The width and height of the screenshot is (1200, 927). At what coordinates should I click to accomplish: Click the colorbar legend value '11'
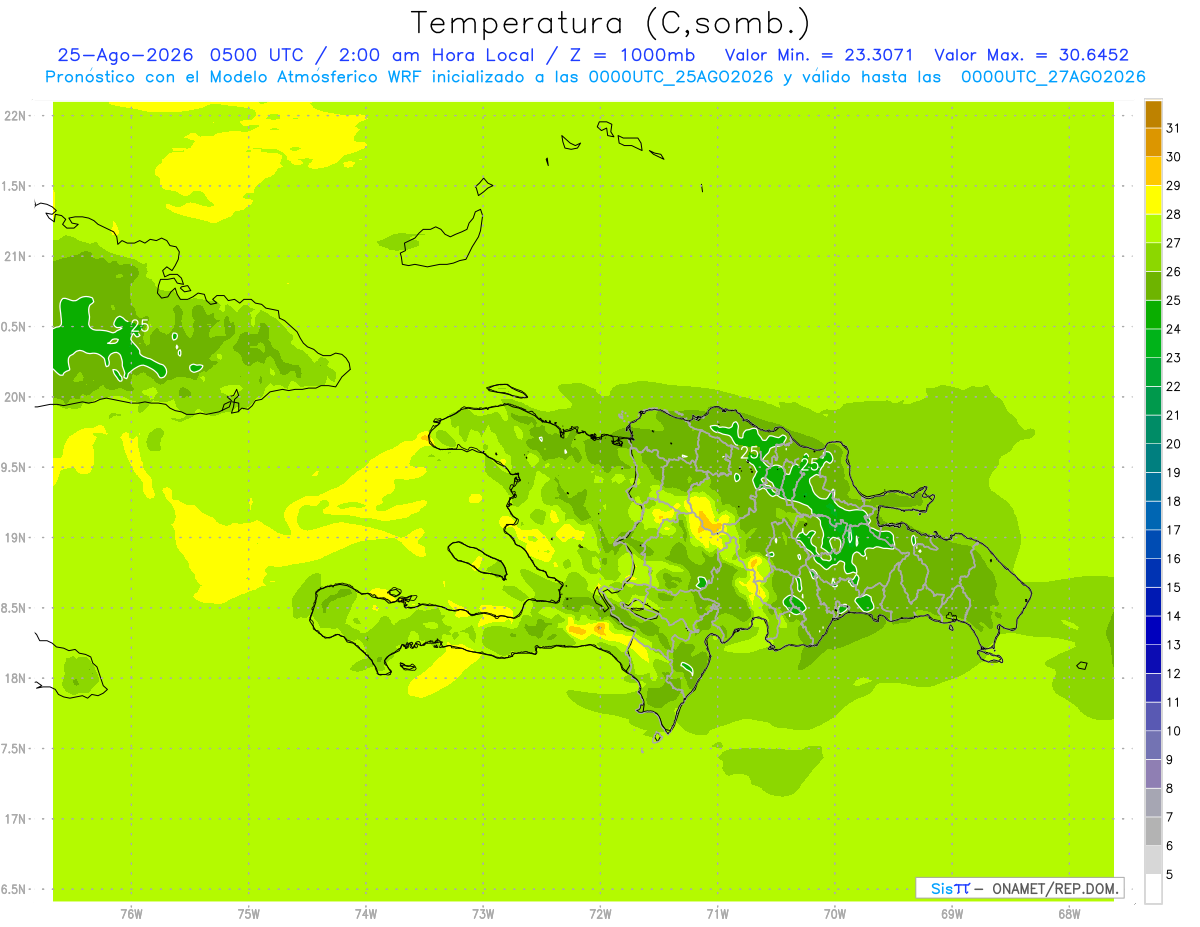tap(1173, 702)
